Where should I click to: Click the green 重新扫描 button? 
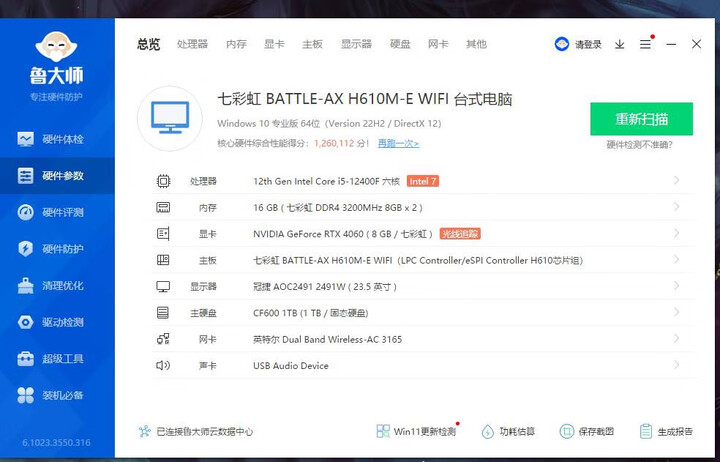point(641,119)
